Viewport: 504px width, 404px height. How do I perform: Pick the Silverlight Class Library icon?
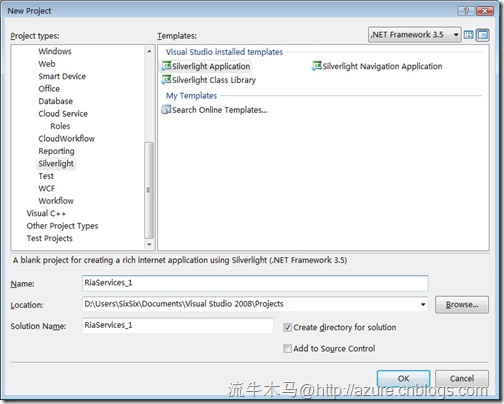[166, 80]
